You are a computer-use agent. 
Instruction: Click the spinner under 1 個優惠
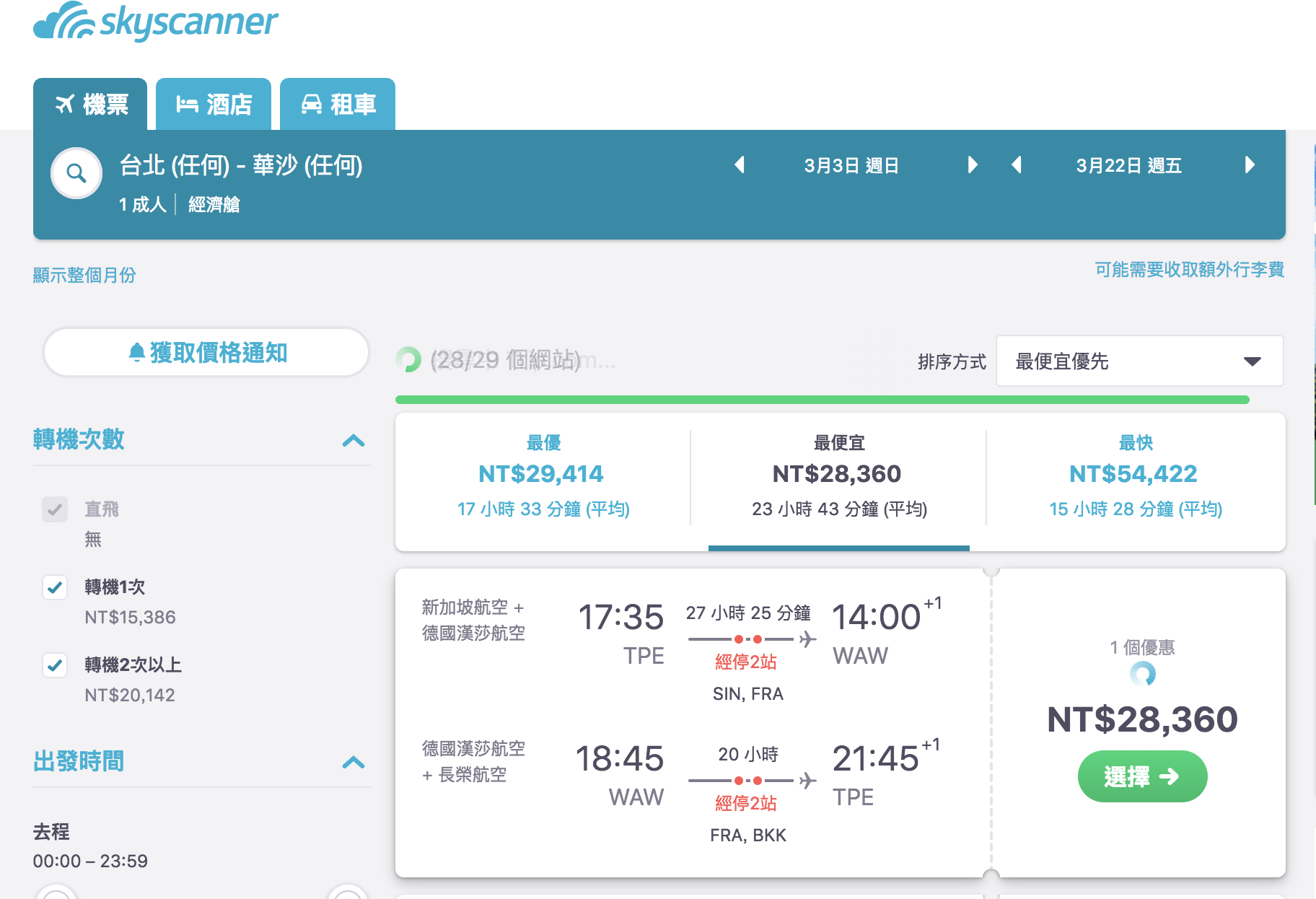click(x=1143, y=675)
